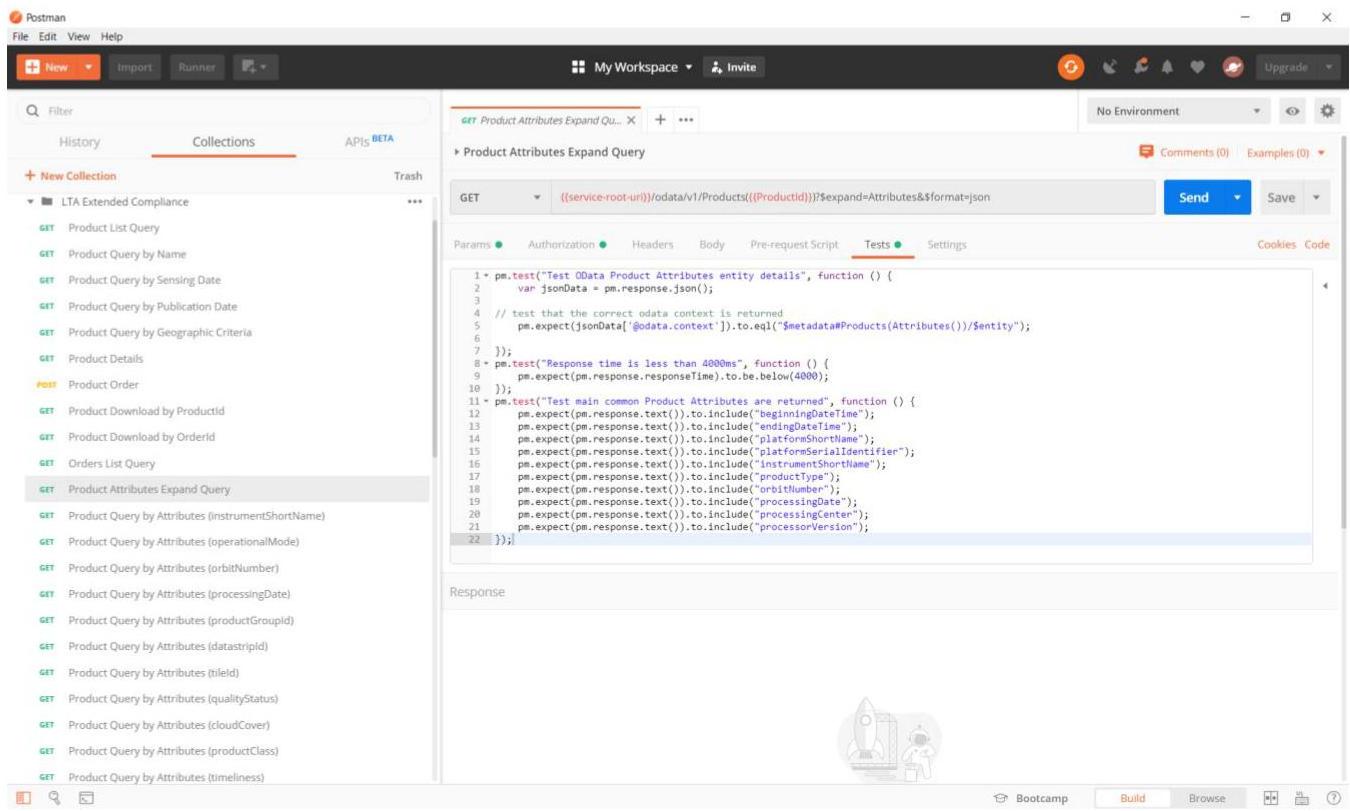The image size is (1350, 811).
Task: Open the My Workspace dropdown
Action: (631, 67)
